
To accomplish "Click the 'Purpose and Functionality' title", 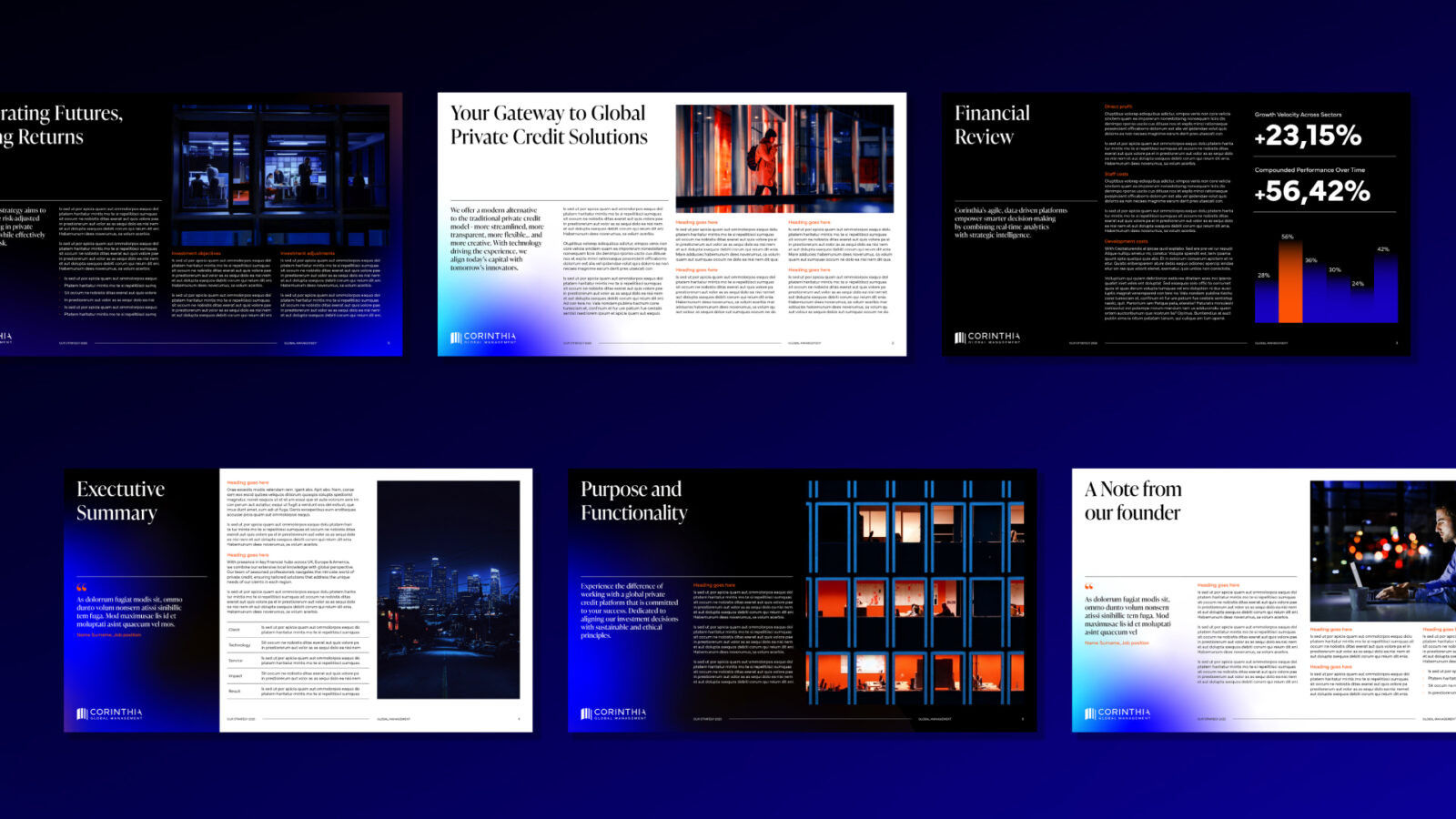I will (633, 500).
